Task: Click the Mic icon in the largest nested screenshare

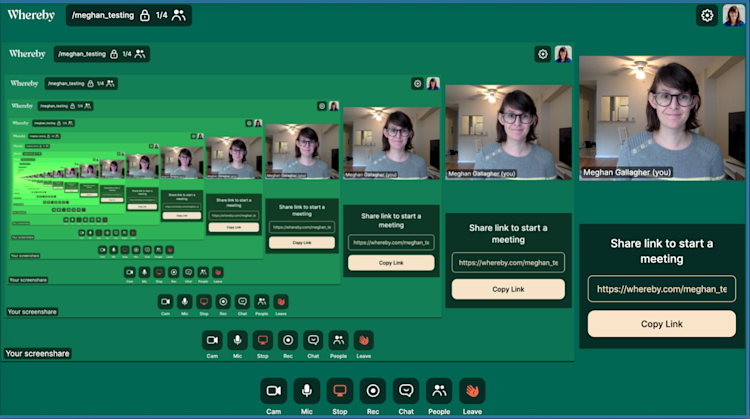Action: click(x=237, y=340)
